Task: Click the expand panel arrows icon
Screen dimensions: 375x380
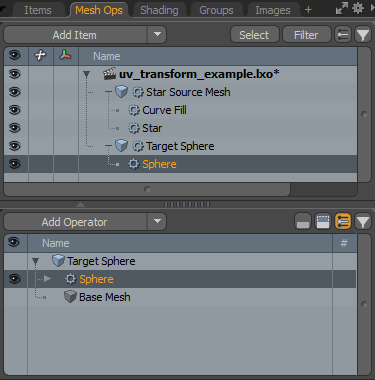Action: click(341, 9)
